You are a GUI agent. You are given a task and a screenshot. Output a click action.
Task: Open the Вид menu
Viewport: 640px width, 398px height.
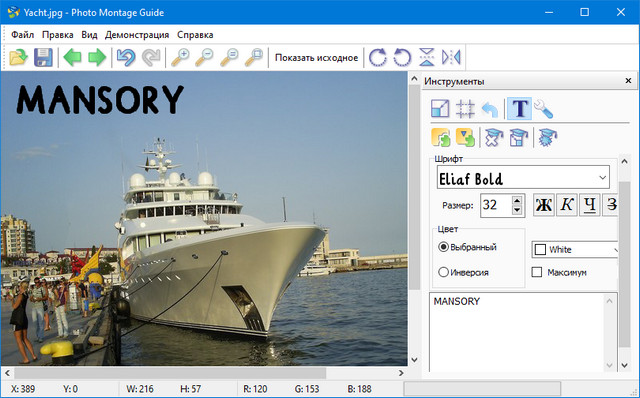pyautogui.click(x=89, y=35)
